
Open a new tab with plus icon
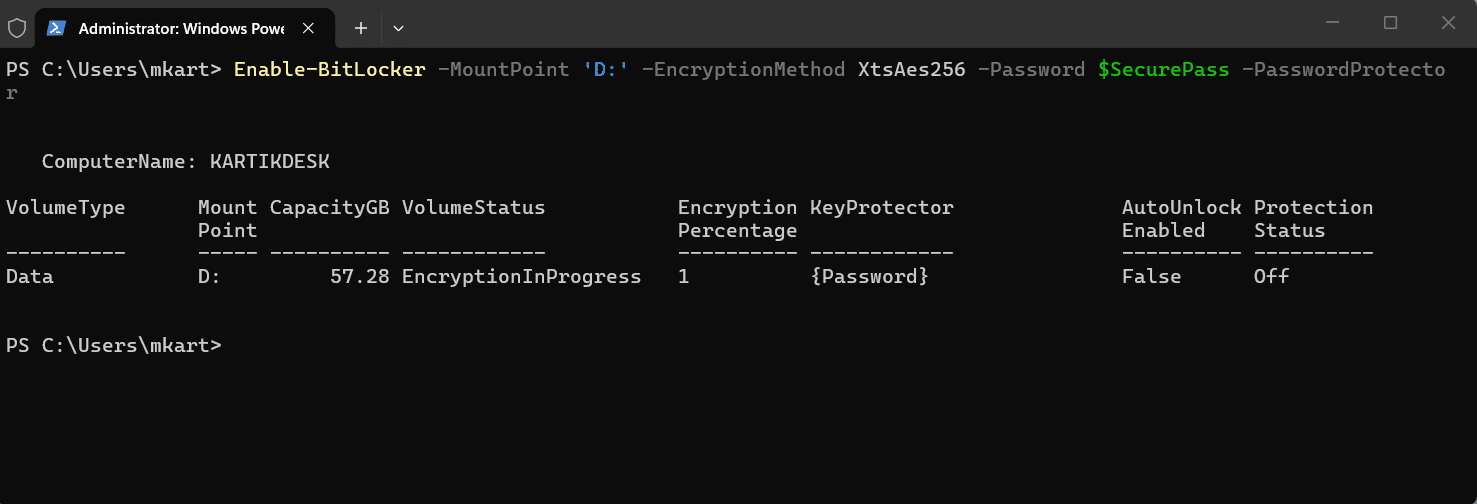click(361, 28)
